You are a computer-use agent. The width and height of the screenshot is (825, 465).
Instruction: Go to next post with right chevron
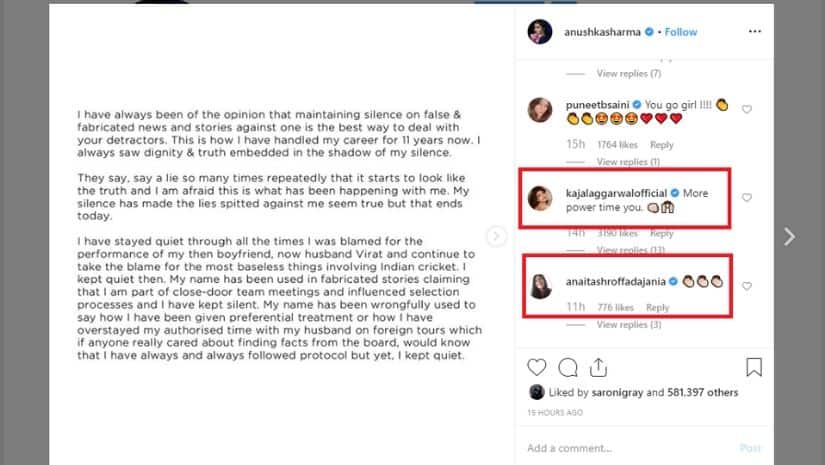(789, 237)
